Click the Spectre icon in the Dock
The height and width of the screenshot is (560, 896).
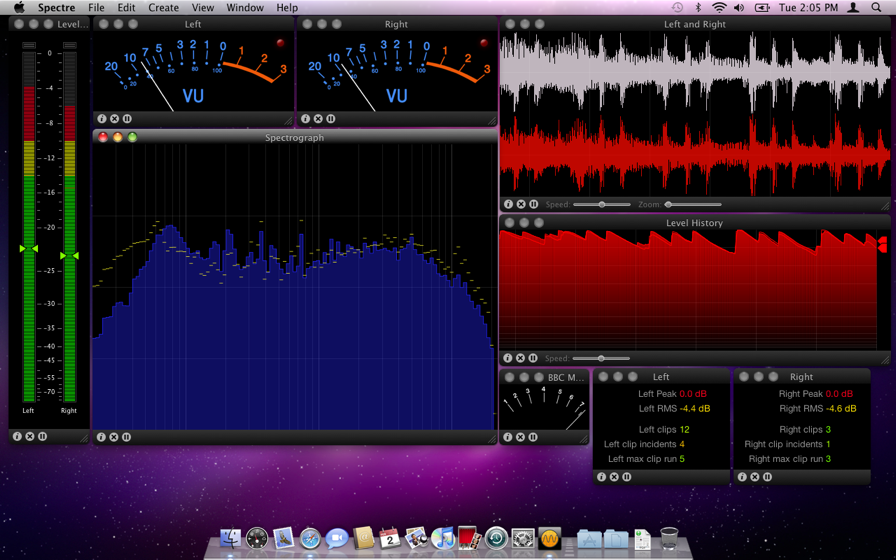click(x=549, y=539)
